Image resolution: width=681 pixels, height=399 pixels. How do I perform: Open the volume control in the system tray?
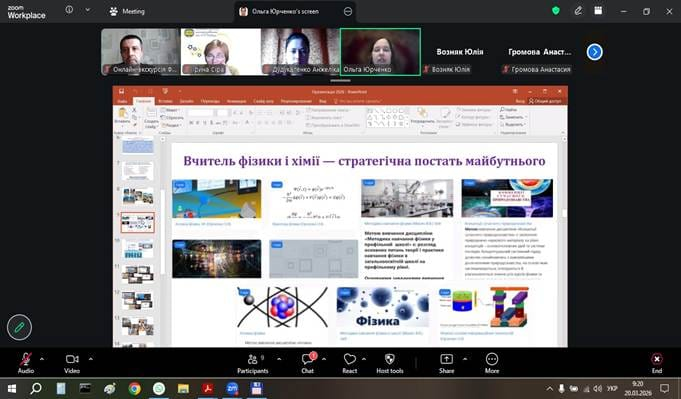pos(598,389)
